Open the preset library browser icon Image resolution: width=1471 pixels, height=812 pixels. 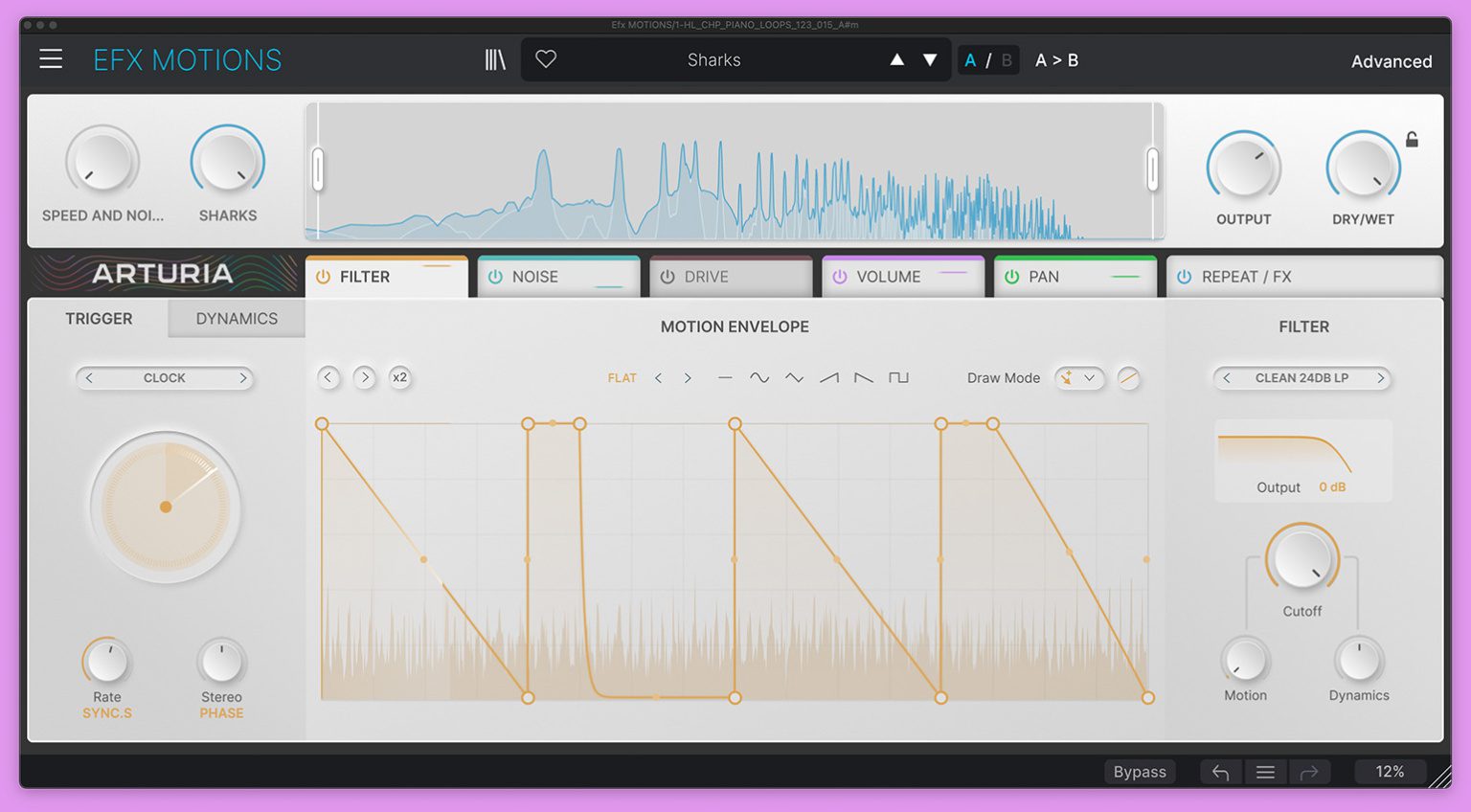[494, 59]
